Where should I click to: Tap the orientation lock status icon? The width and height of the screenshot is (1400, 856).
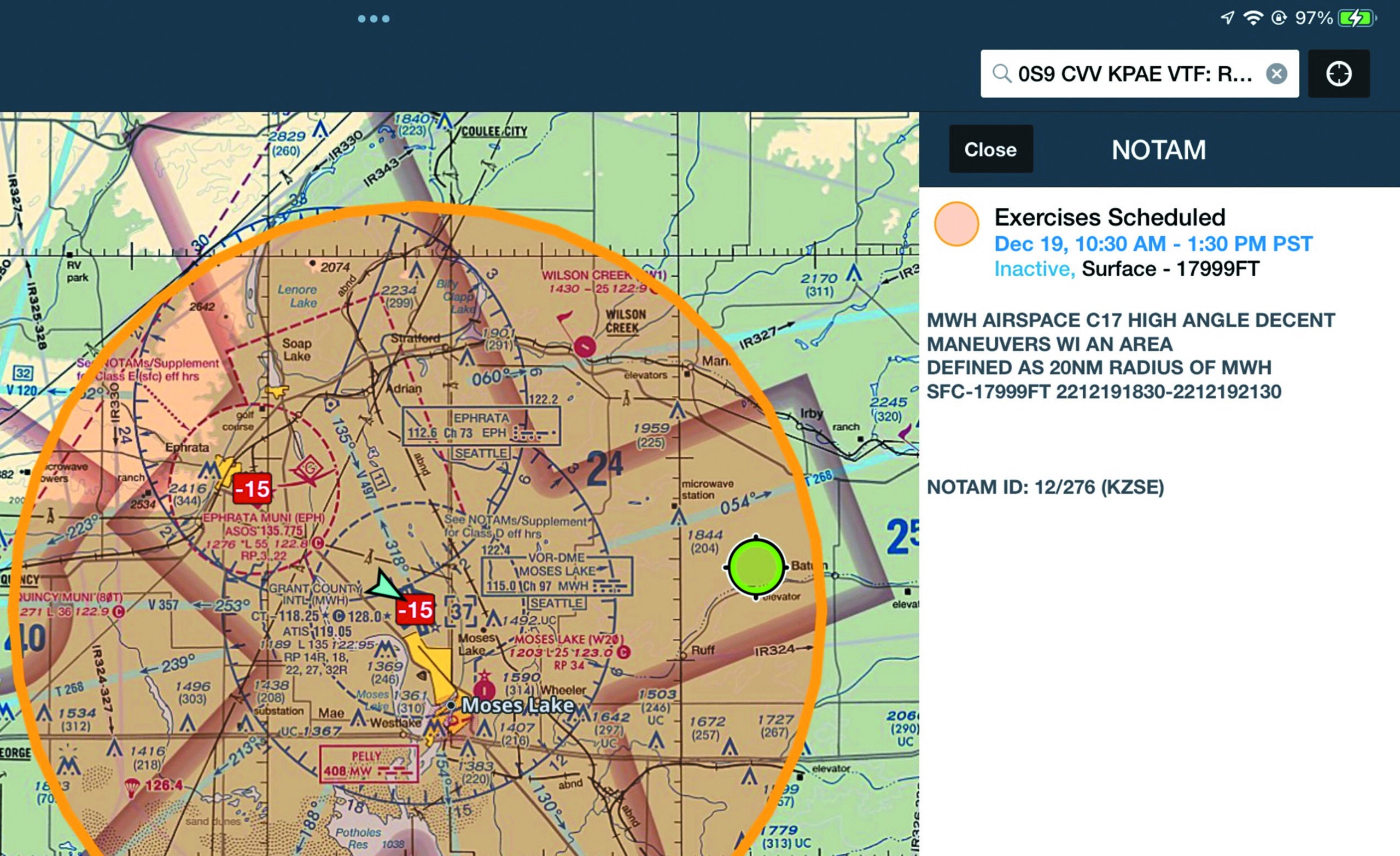(x=1279, y=18)
